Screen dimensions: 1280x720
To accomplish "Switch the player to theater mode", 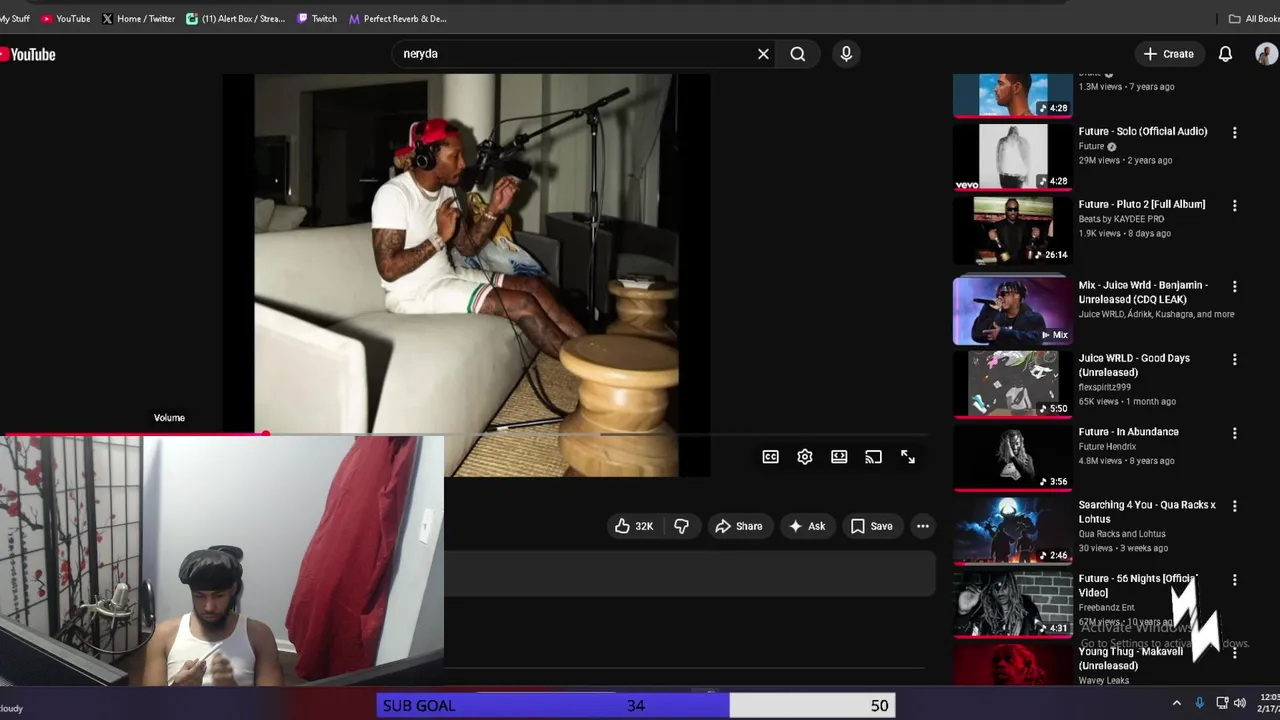I will [x=839, y=457].
